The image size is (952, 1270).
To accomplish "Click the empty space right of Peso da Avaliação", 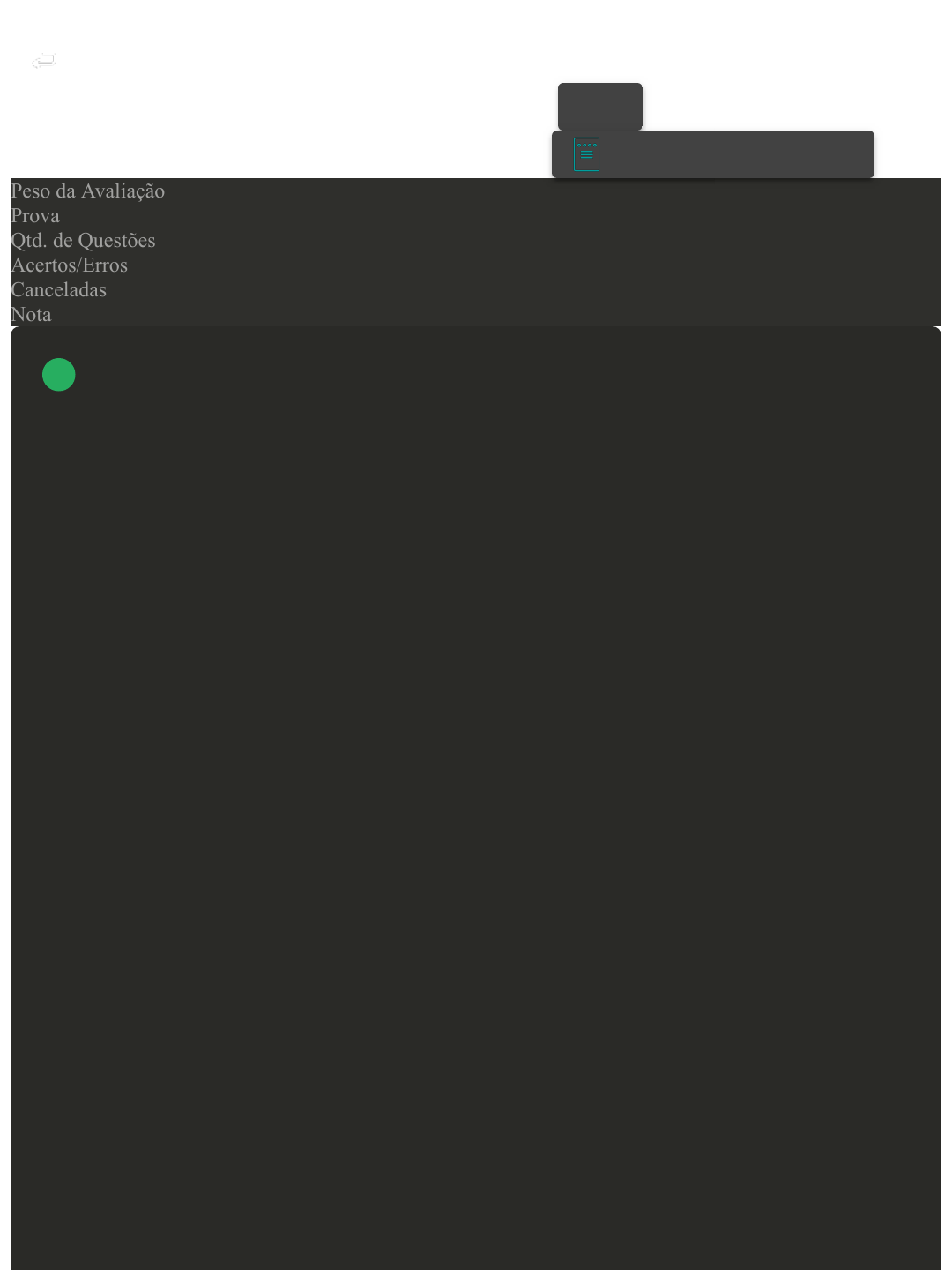I will 554,190.
